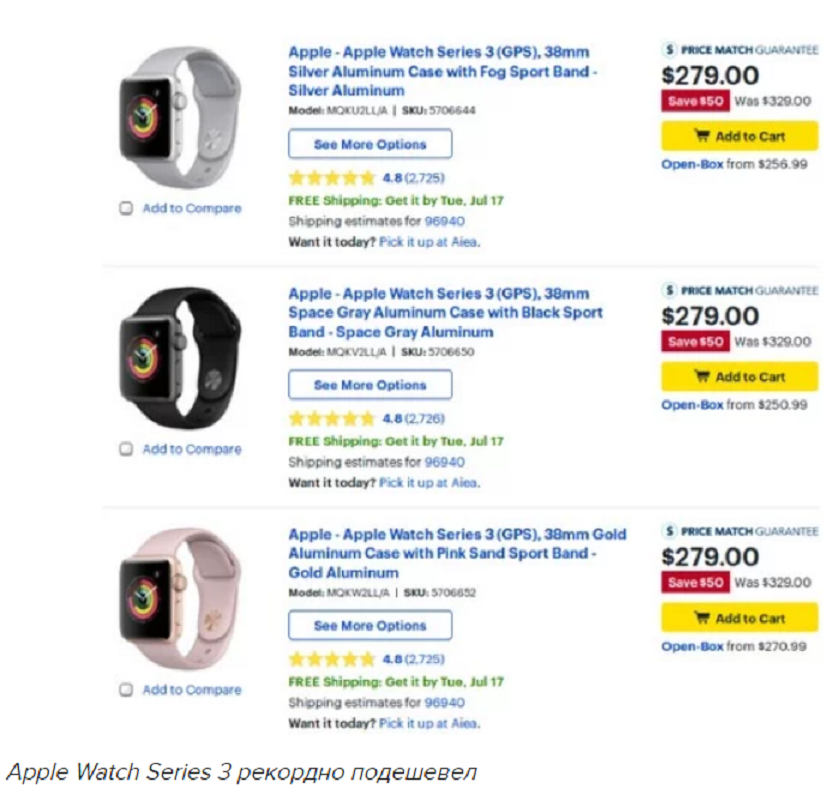This screenshot has height=794, width=825.
Task: See More Options for Black Sport Band watch
Action: click(370, 385)
